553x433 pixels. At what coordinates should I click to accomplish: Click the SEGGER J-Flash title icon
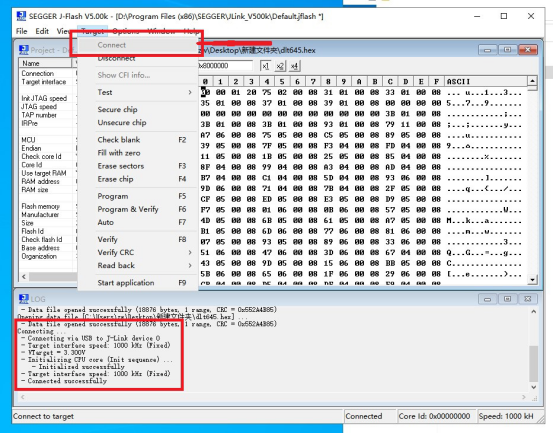tap(22, 16)
